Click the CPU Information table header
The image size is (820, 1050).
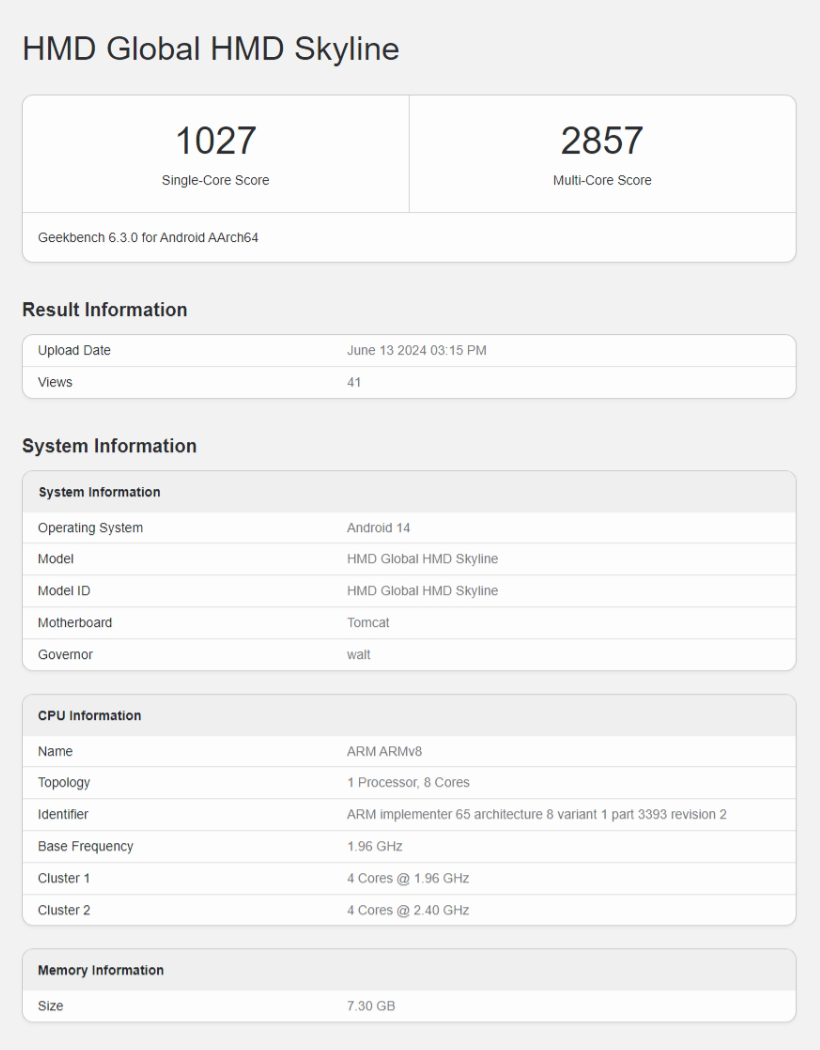click(x=89, y=716)
